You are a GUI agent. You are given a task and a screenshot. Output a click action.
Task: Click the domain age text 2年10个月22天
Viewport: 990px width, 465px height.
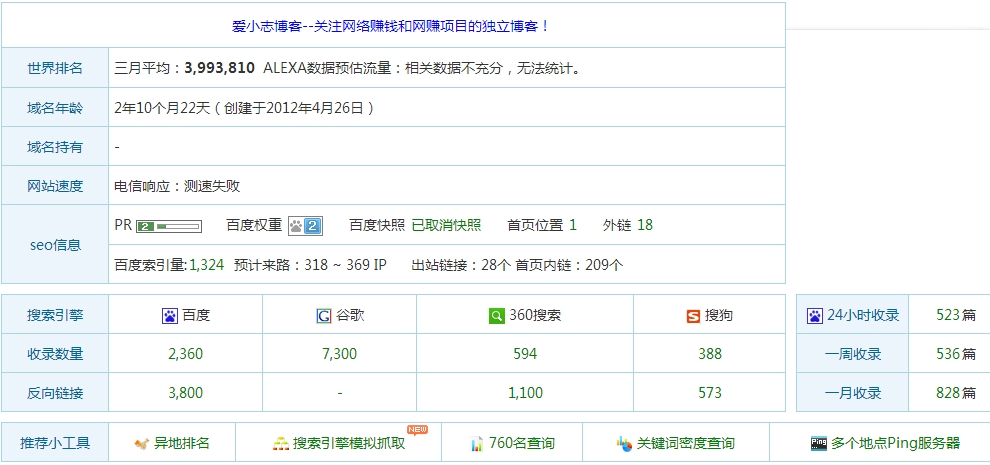tap(162, 108)
